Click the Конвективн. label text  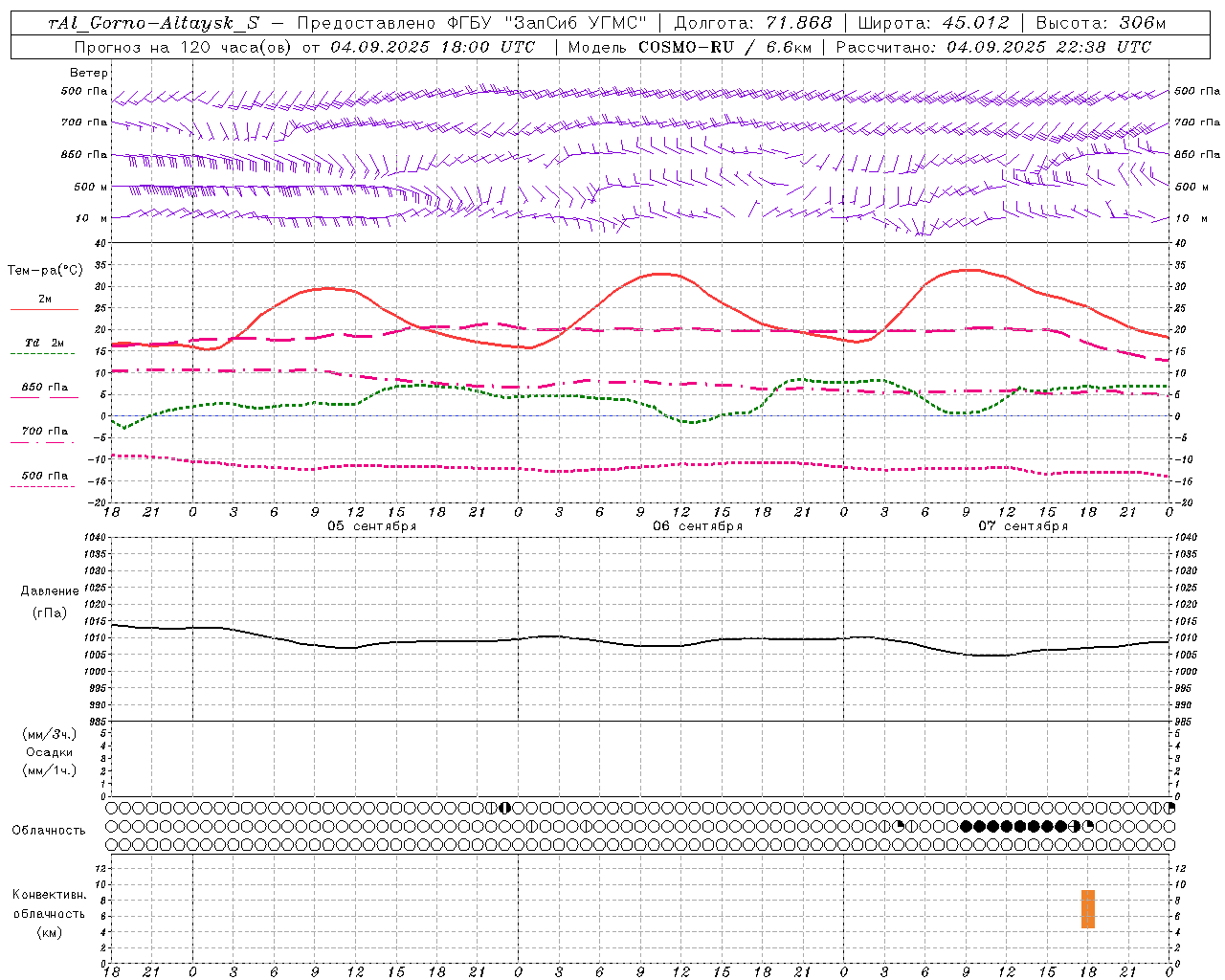point(49,895)
